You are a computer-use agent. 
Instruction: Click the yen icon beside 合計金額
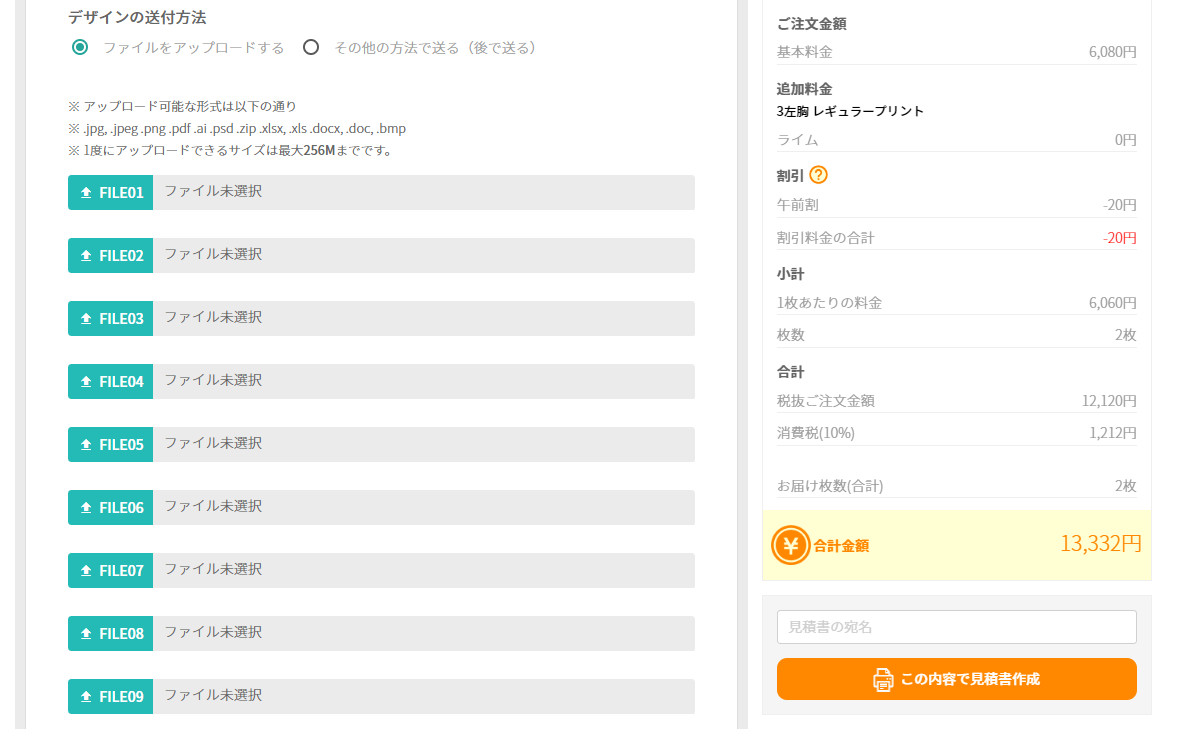pos(791,545)
